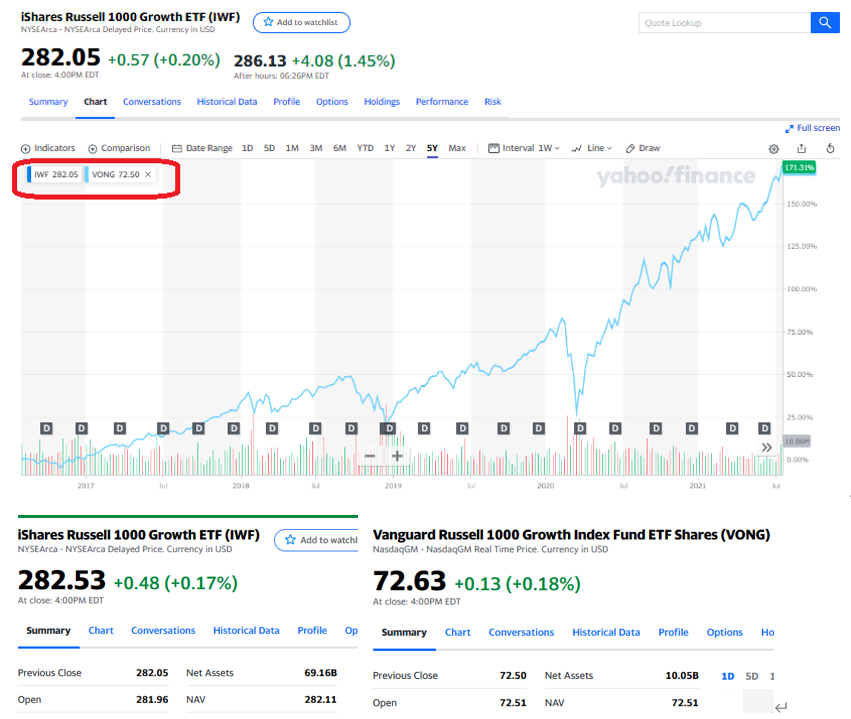Go to the top Profile tab
851x719 pixels.
[287, 101]
